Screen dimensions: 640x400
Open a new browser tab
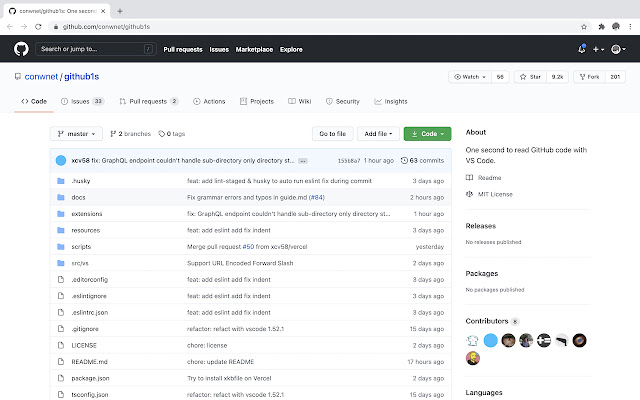(x=120, y=11)
